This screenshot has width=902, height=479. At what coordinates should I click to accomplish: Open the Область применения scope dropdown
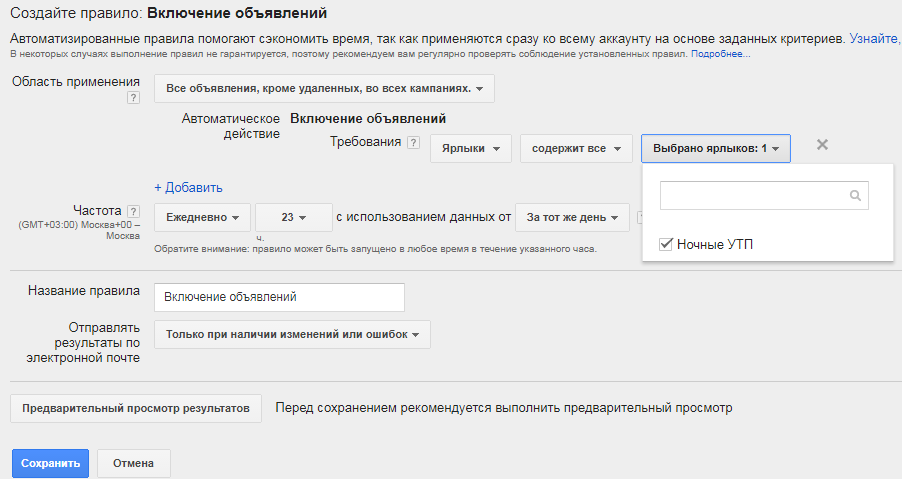(324, 89)
